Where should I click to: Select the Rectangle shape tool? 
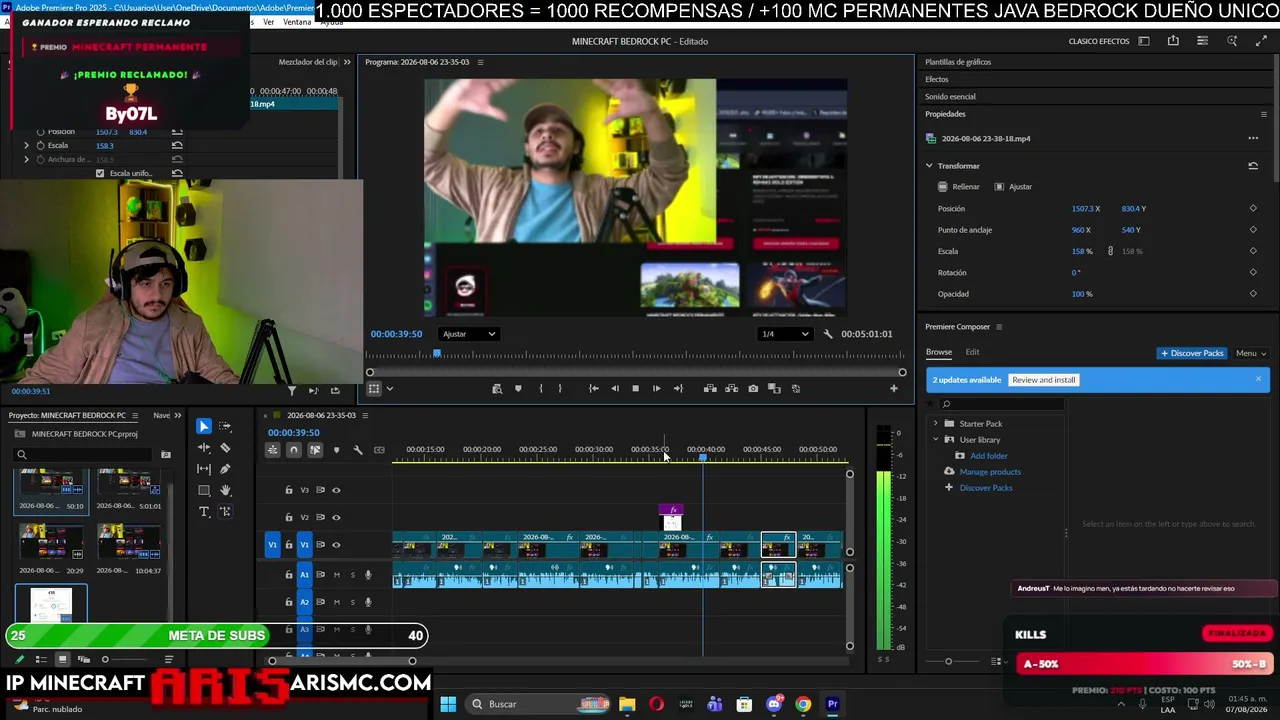click(204, 490)
